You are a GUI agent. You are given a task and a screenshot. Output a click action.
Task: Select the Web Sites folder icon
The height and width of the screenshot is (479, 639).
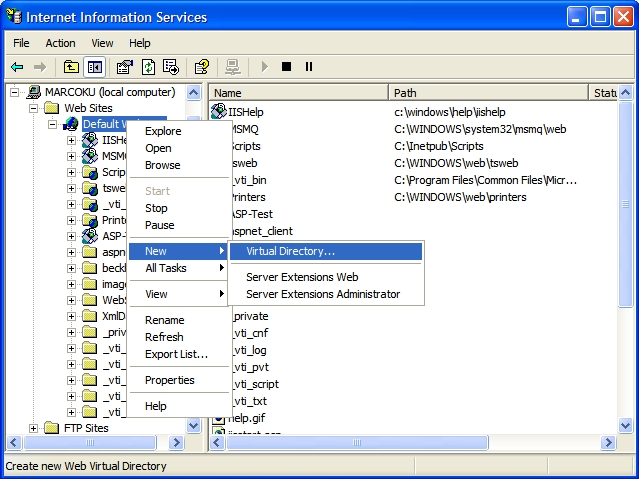tap(52, 108)
